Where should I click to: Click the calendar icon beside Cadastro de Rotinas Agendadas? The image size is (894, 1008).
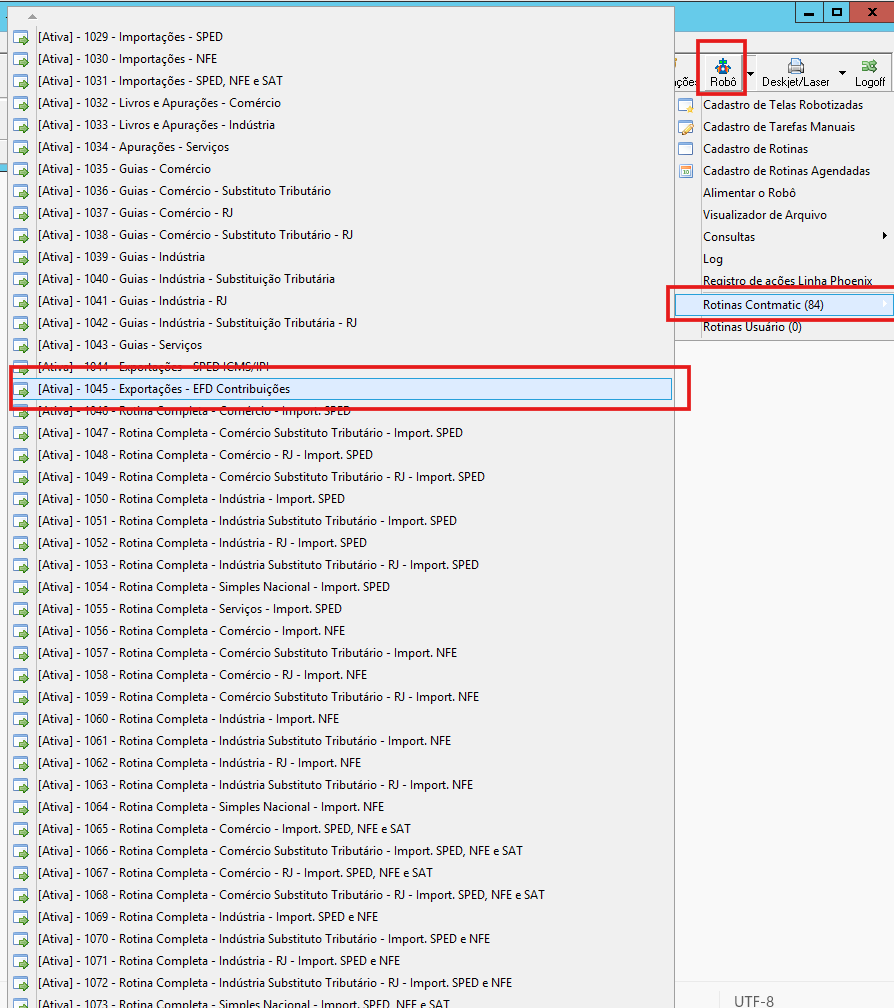[x=686, y=171]
